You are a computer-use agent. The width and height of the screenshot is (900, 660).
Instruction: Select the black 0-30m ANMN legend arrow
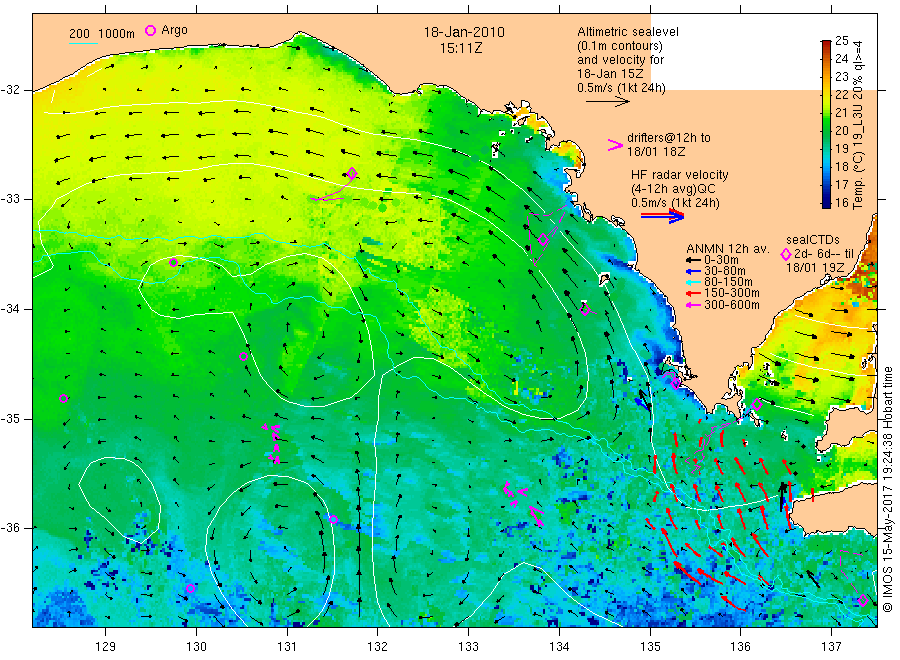coord(693,261)
